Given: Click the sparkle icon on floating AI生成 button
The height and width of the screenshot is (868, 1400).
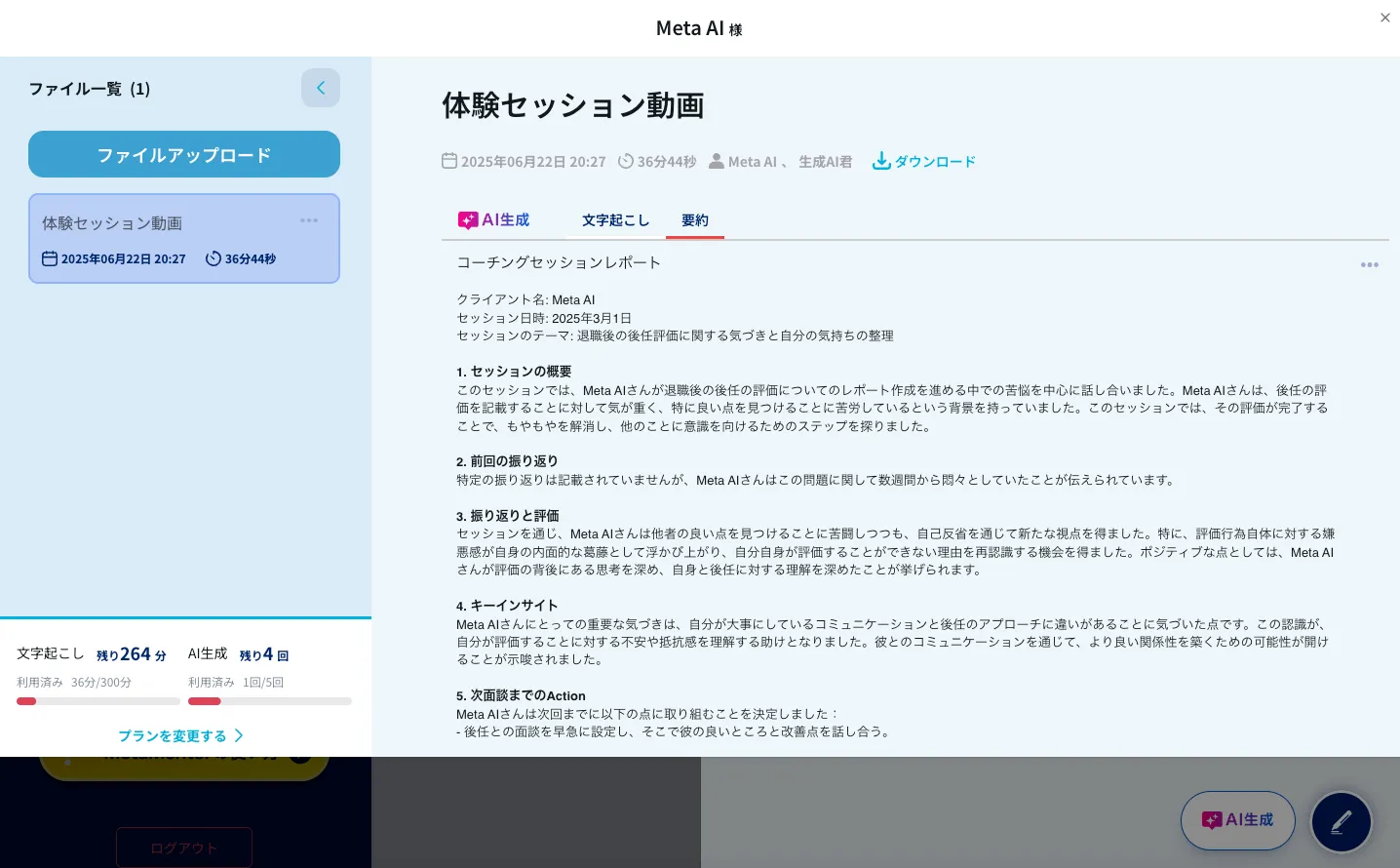Looking at the screenshot, I should [x=1212, y=820].
